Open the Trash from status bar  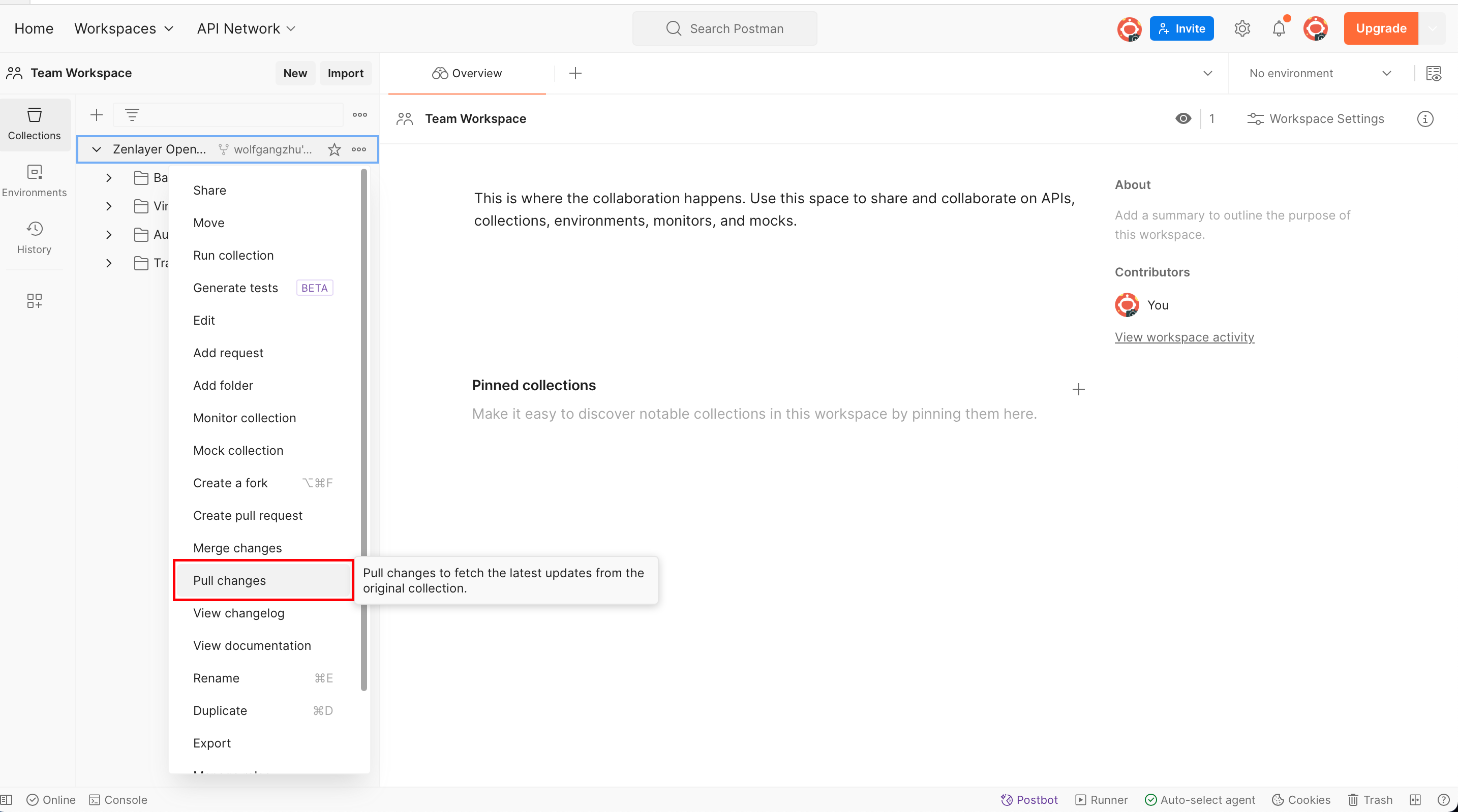[1370, 800]
